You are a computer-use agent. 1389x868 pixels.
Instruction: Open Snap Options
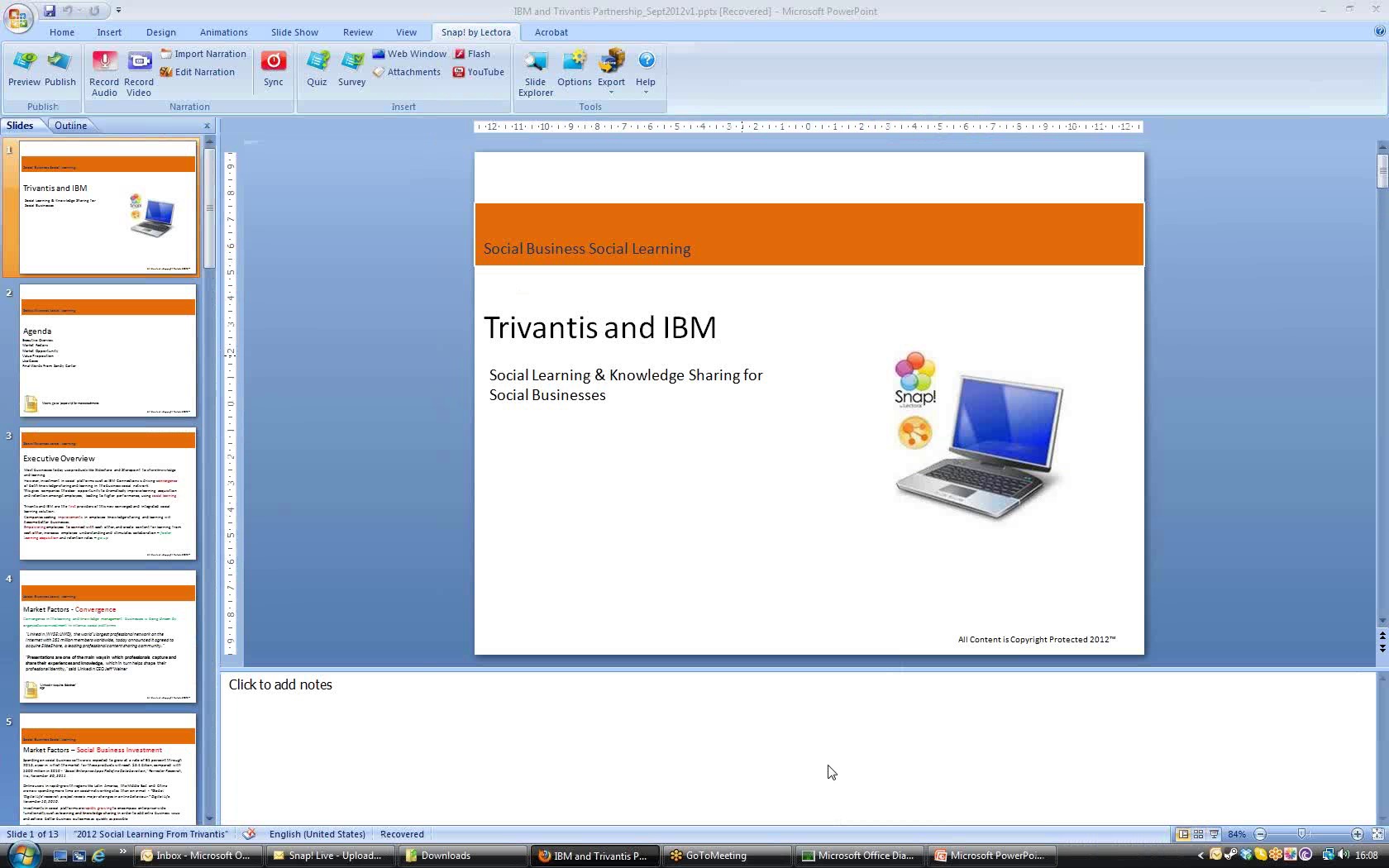point(575,68)
